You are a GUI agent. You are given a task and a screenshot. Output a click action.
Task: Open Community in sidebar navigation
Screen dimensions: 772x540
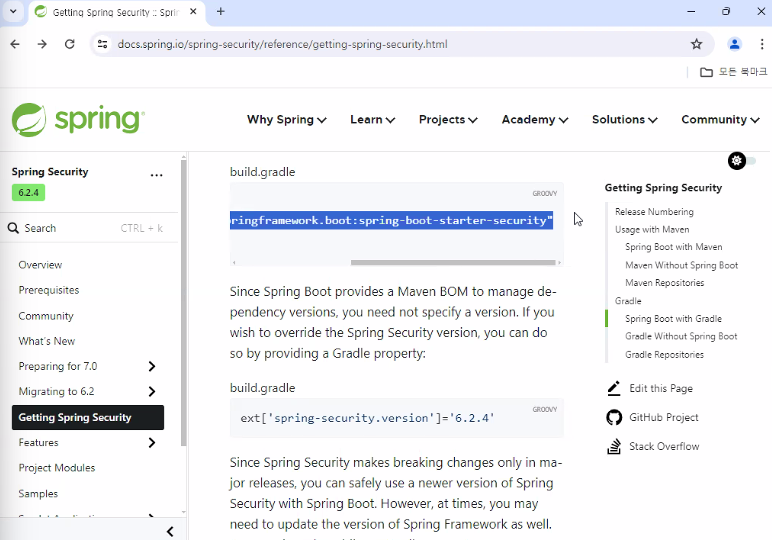tap(46, 316)
